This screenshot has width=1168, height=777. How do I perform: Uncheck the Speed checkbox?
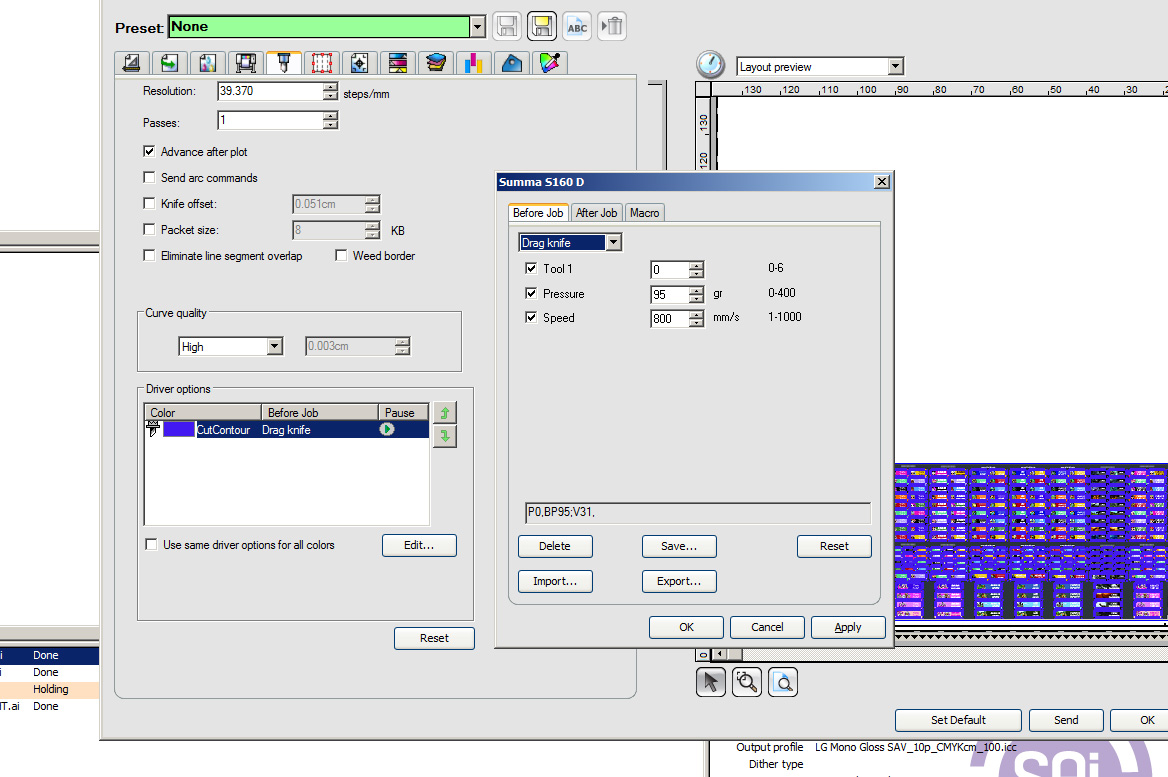click(x=531, y=317)
